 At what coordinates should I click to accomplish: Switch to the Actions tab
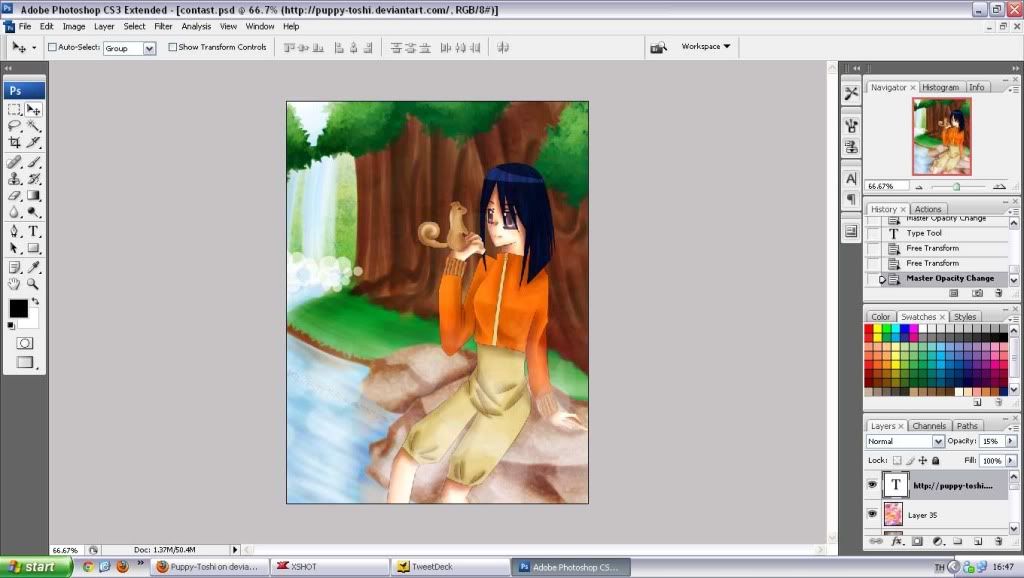[x=928, y=209]
